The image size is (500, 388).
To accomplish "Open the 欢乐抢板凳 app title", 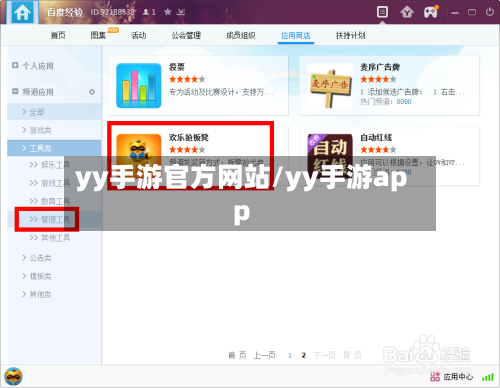I will tap(189, 137).
